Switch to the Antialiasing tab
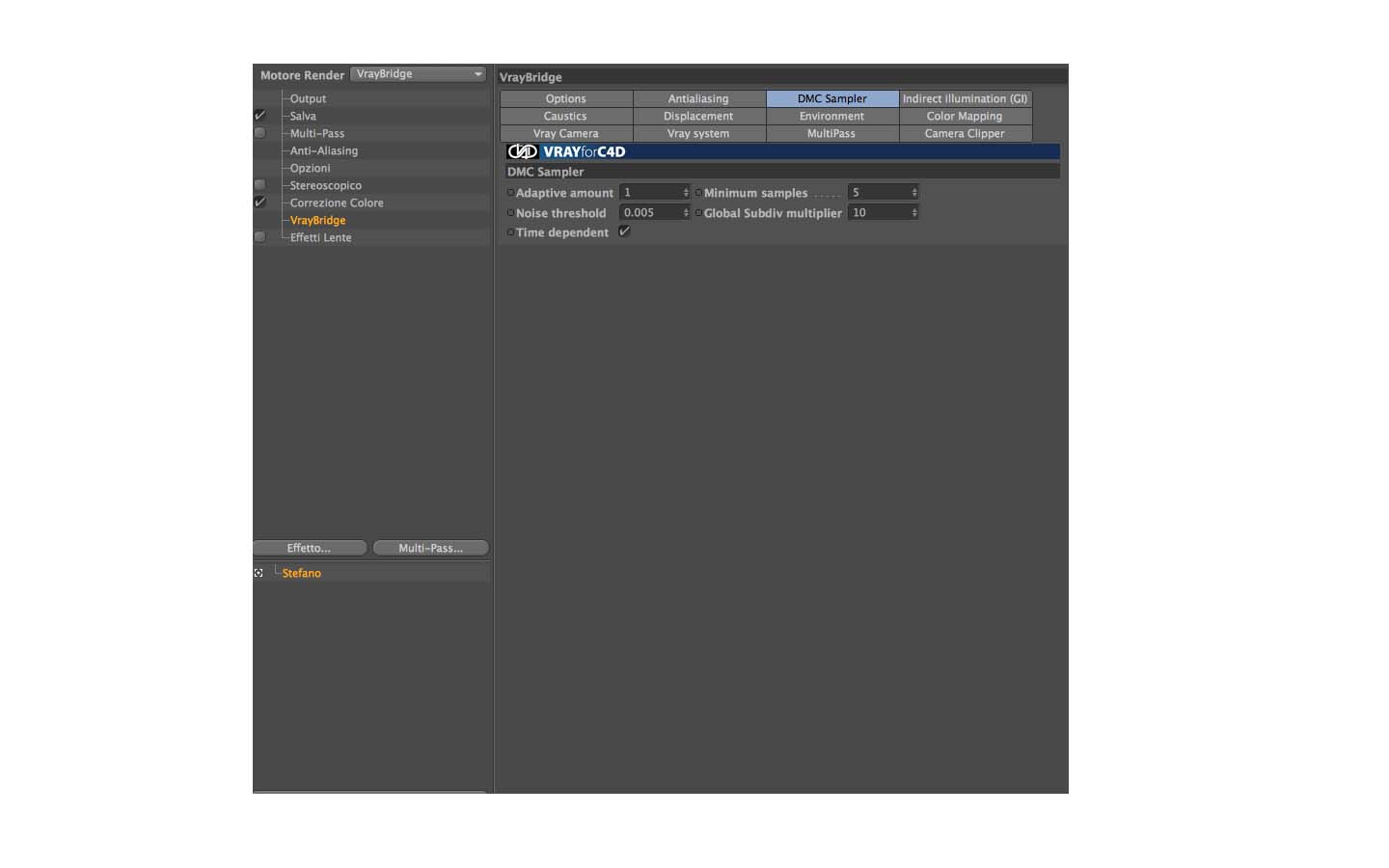 pos(699,98)
